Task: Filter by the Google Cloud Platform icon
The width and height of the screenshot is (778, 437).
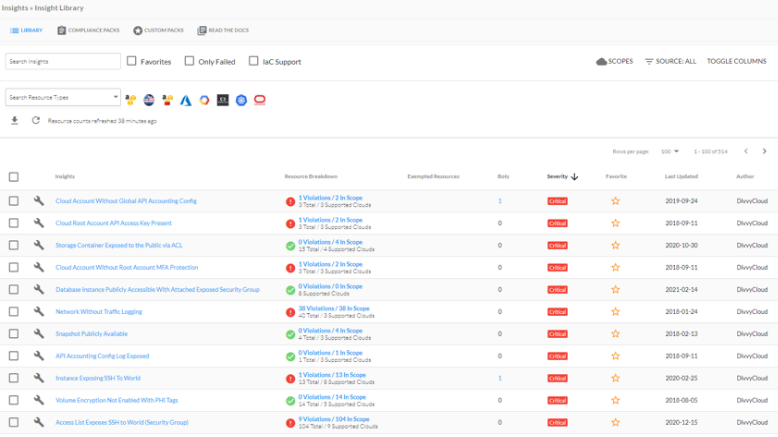Action: coord(204,100)
